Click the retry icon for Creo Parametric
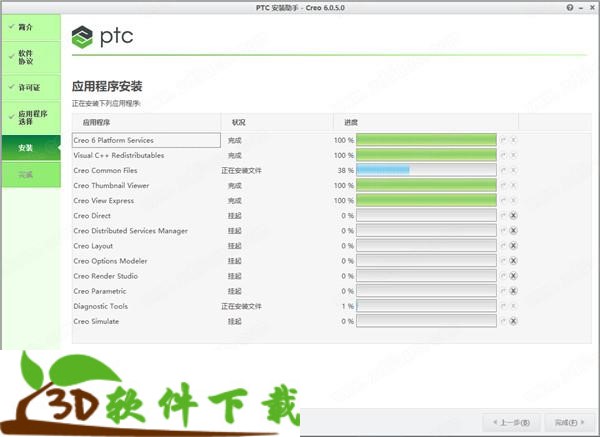Image resolution: width=600 pixels, height=437 pixels. 504,291
